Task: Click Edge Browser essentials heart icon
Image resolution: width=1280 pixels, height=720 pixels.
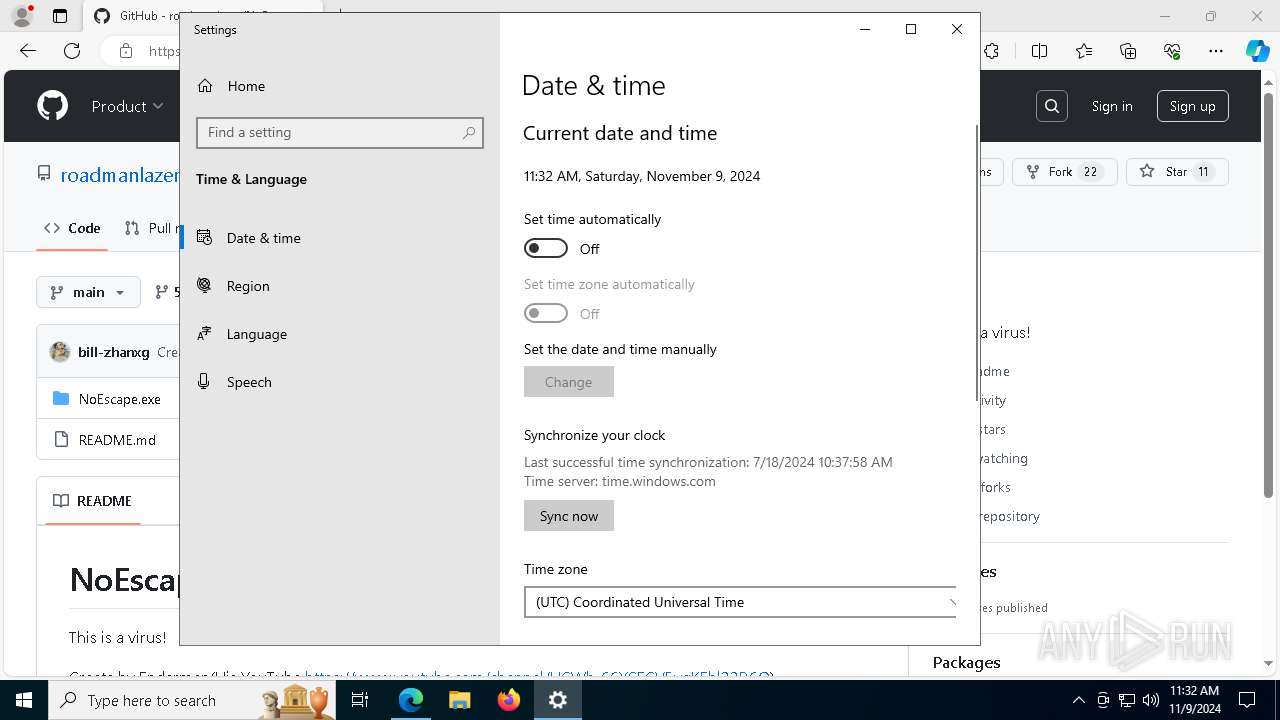Action: pos(1173,51)
